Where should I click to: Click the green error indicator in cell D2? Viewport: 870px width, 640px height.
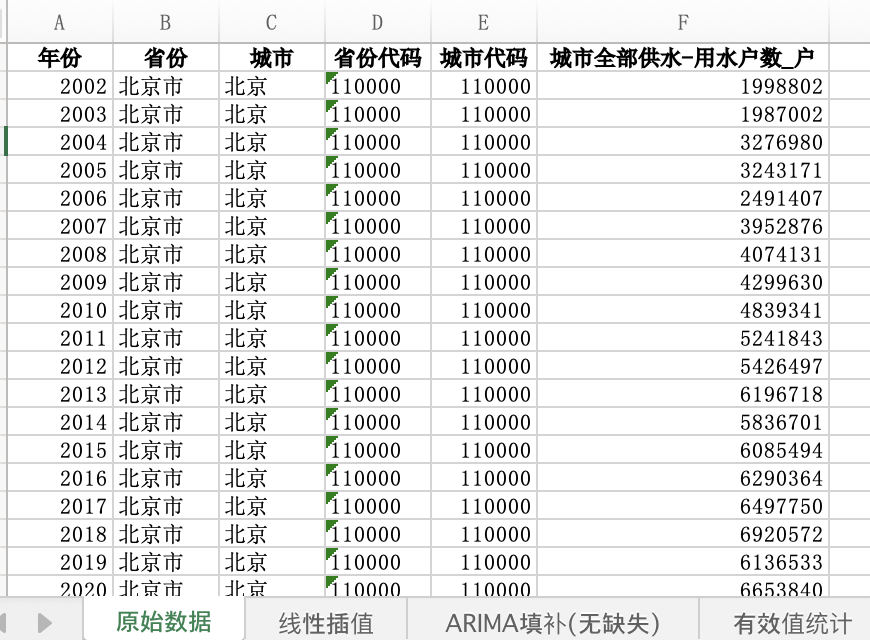(x=331, y=76)
